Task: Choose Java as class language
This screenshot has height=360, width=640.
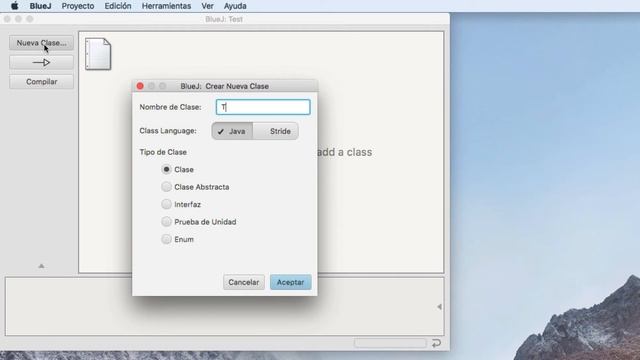Action: (232, 131)
